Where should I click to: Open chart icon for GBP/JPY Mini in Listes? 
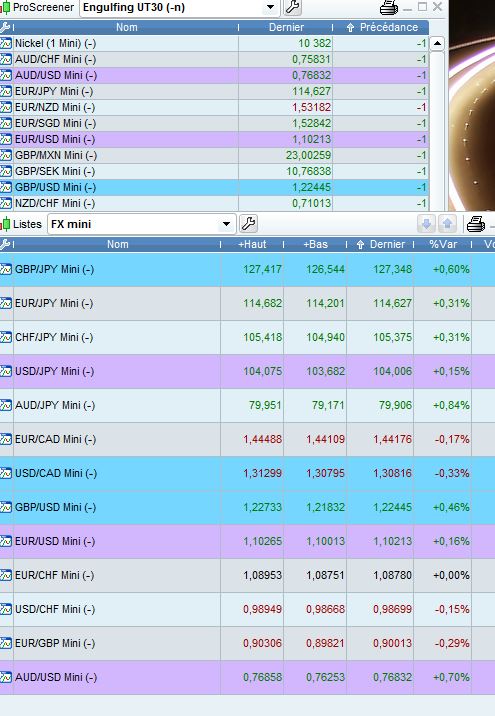[x=6, y=269]
